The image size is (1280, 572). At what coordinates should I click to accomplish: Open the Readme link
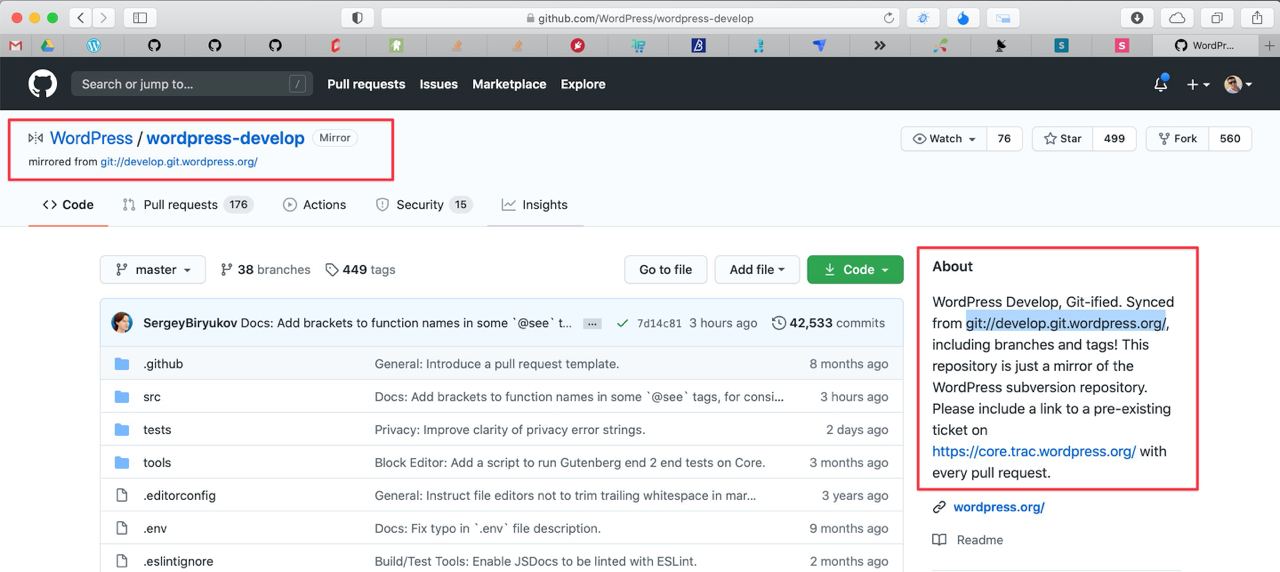967,540
